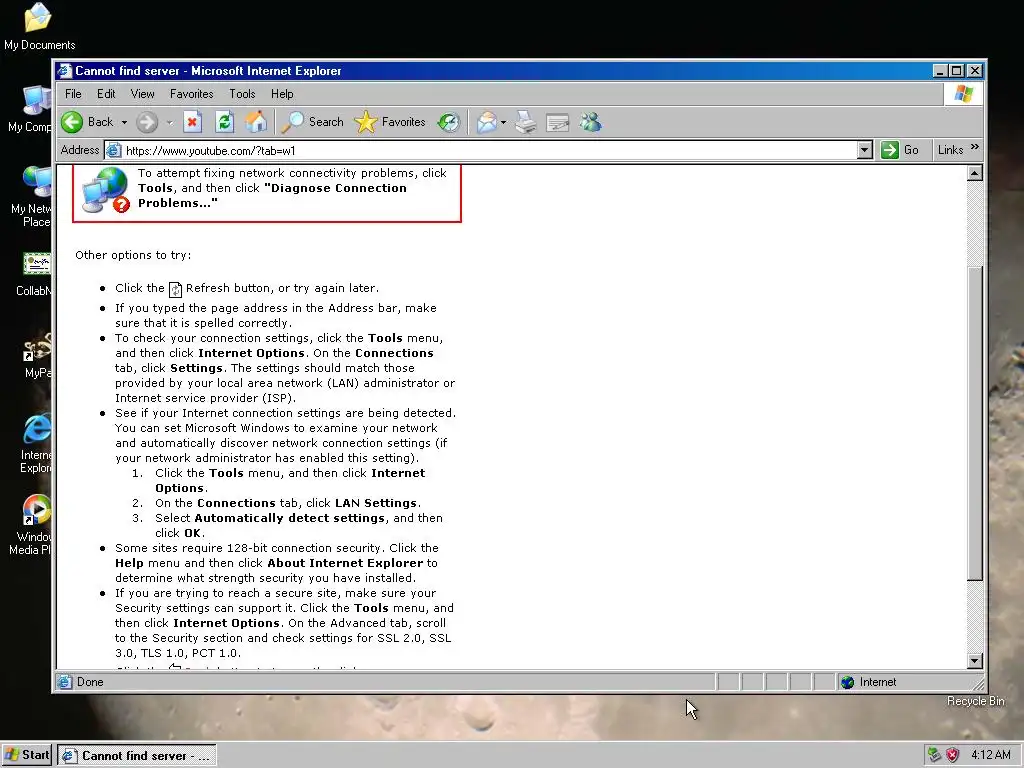Click the scrollbar up arrow

click(974, 174)
